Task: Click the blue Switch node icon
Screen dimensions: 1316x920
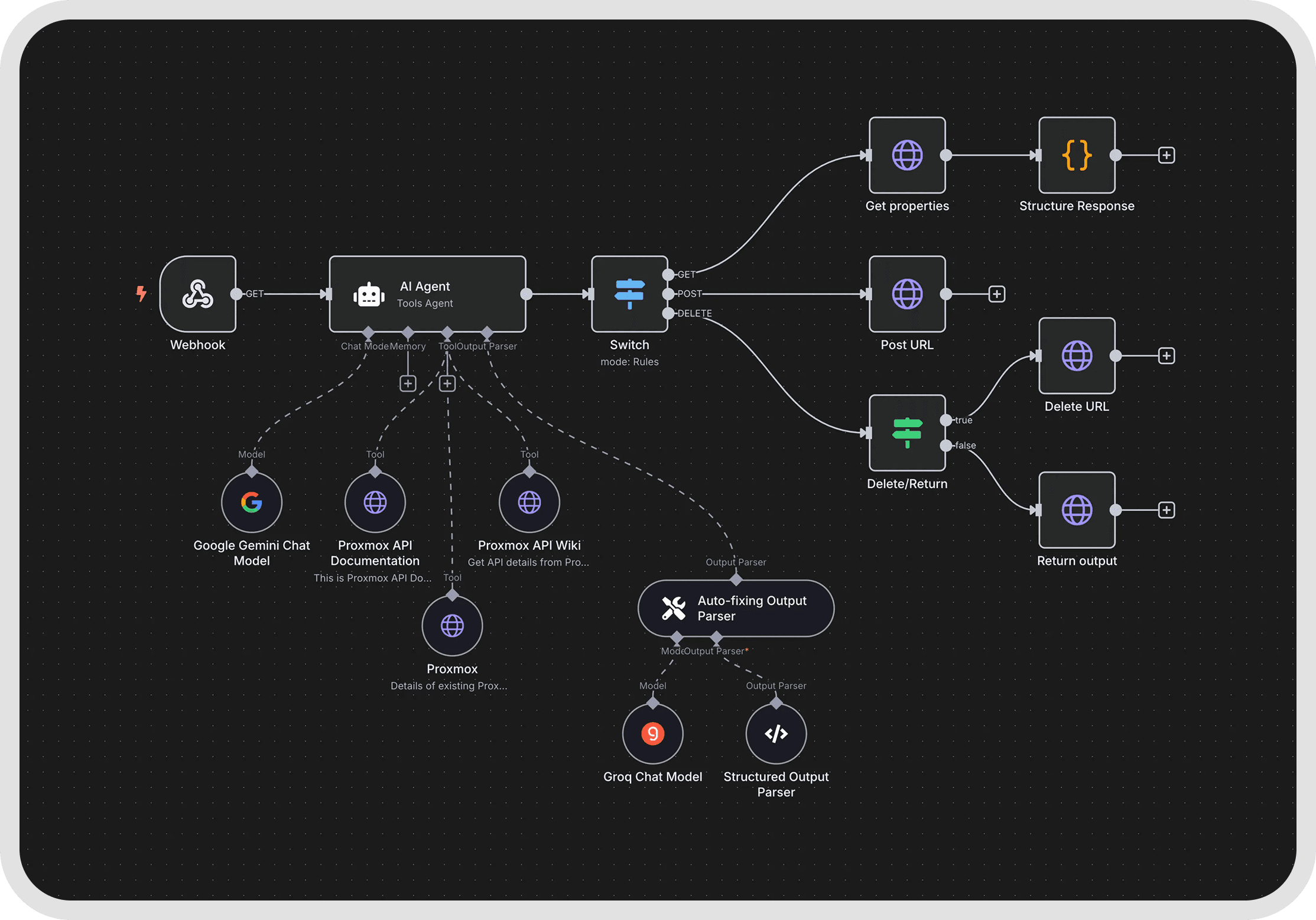Action: (629, 294)
